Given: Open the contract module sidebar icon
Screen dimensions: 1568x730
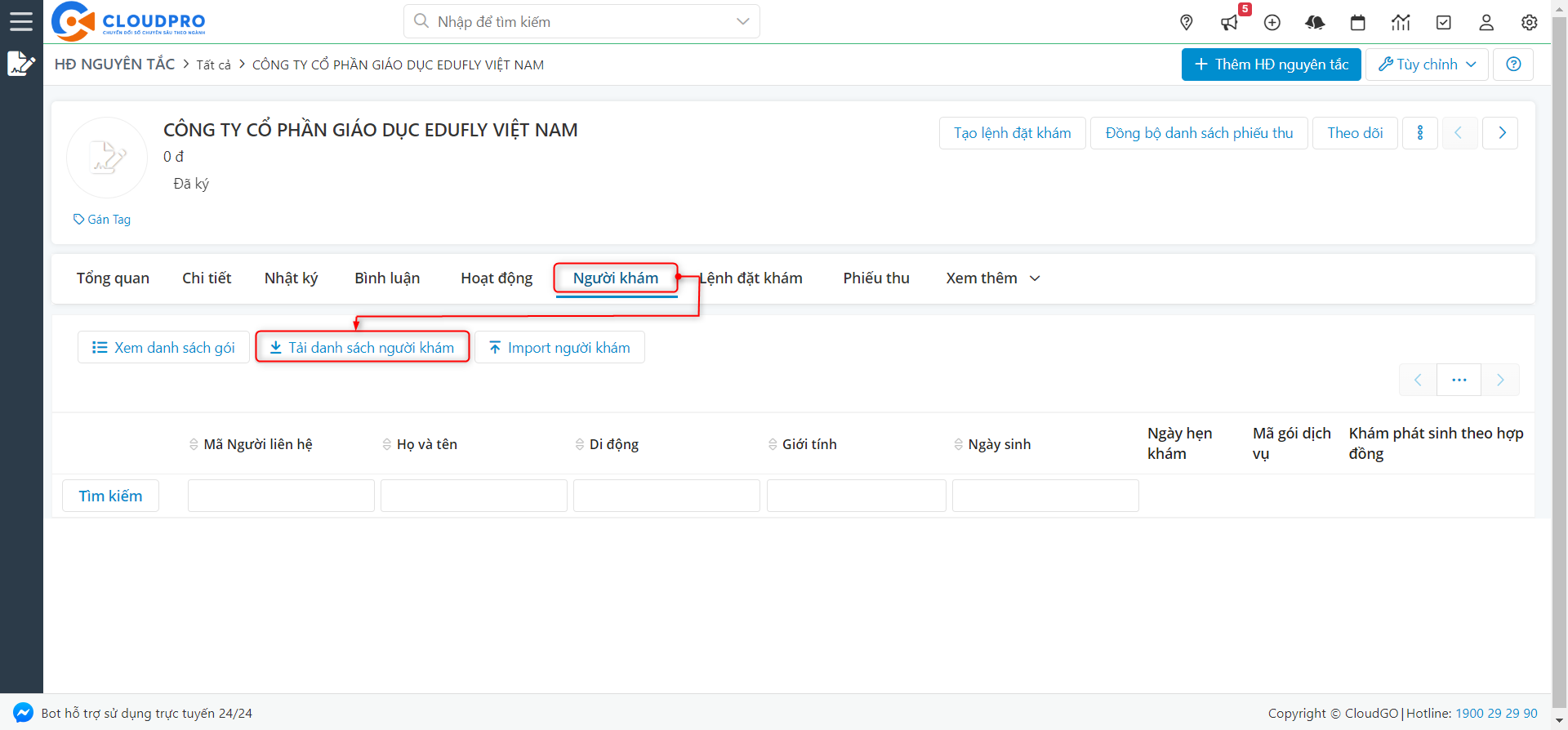Looking at the screenshot, I should [x=21, y=63].
